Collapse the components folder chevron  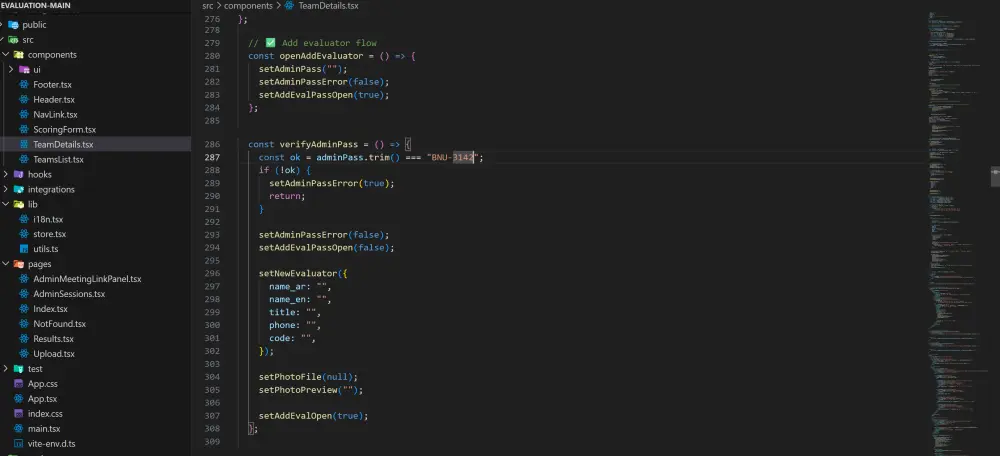pos(6,55)
